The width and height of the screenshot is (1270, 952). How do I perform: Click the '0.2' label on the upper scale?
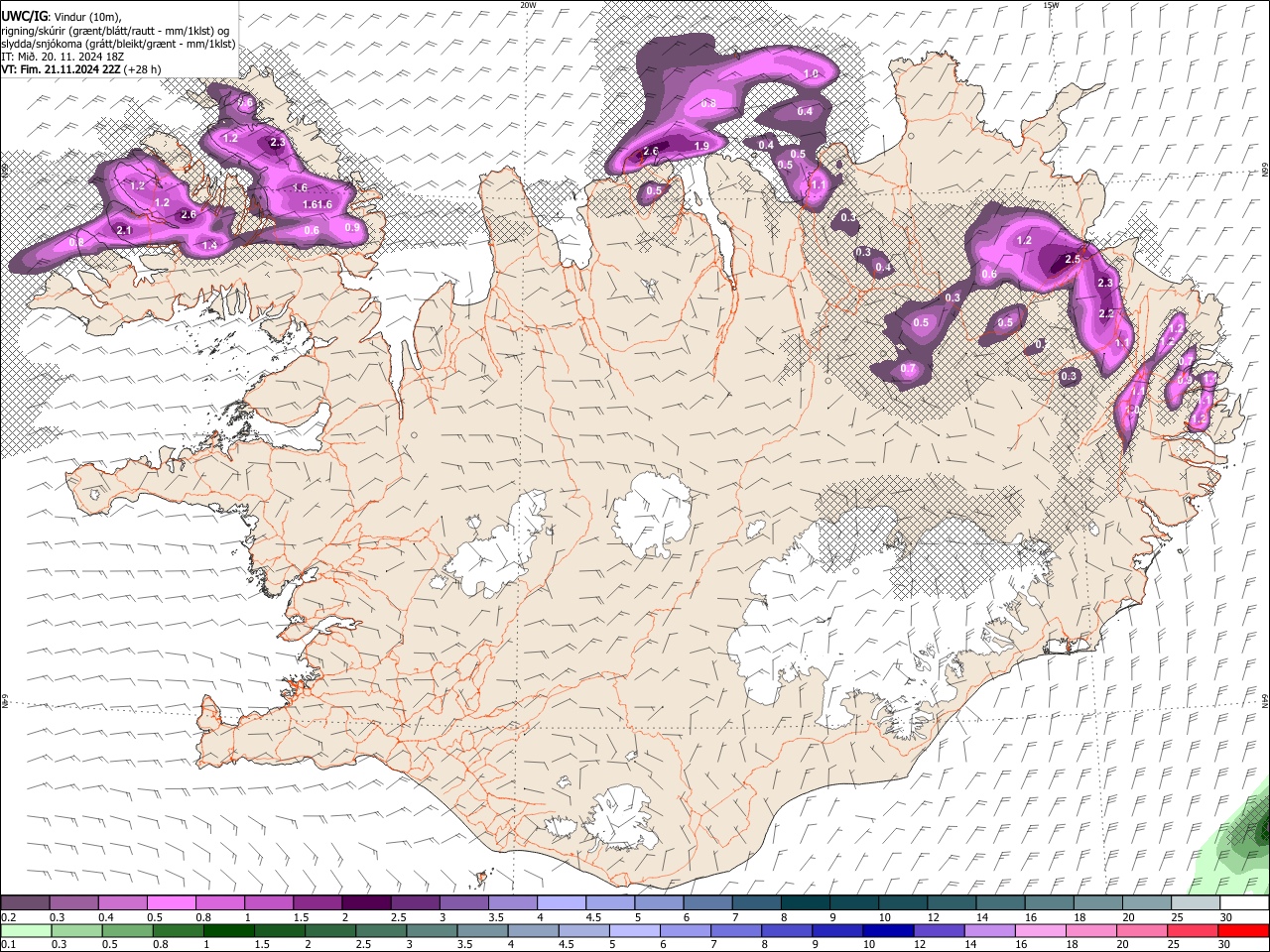pyautogui.click(x=9, y=917)
